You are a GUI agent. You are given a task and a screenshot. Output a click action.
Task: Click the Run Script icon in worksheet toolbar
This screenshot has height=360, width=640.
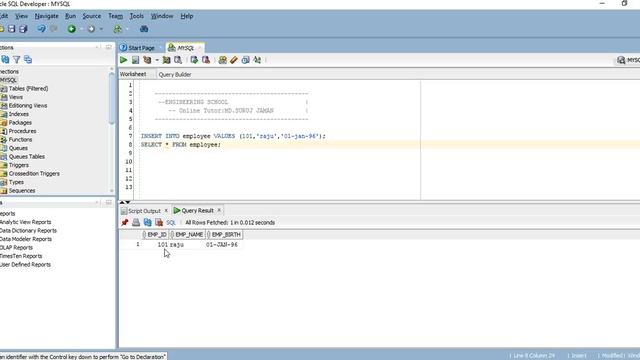coord(135,60)
